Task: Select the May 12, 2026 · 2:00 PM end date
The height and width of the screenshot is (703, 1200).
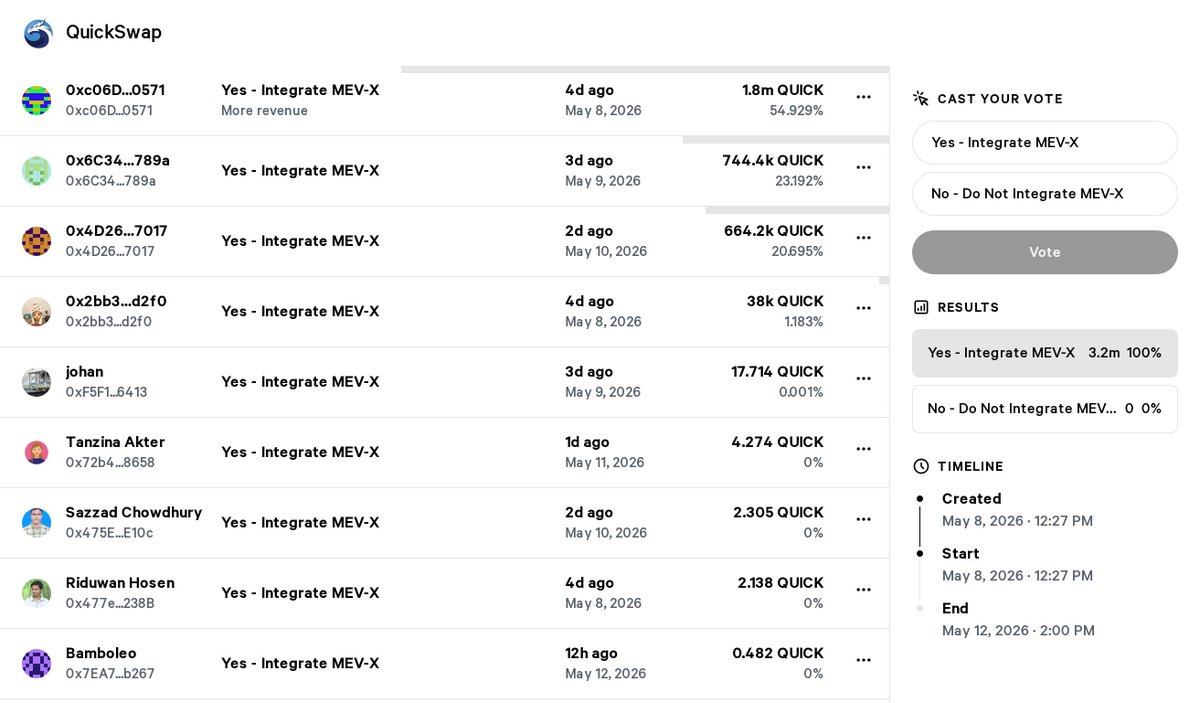Action: [1018, 631]
